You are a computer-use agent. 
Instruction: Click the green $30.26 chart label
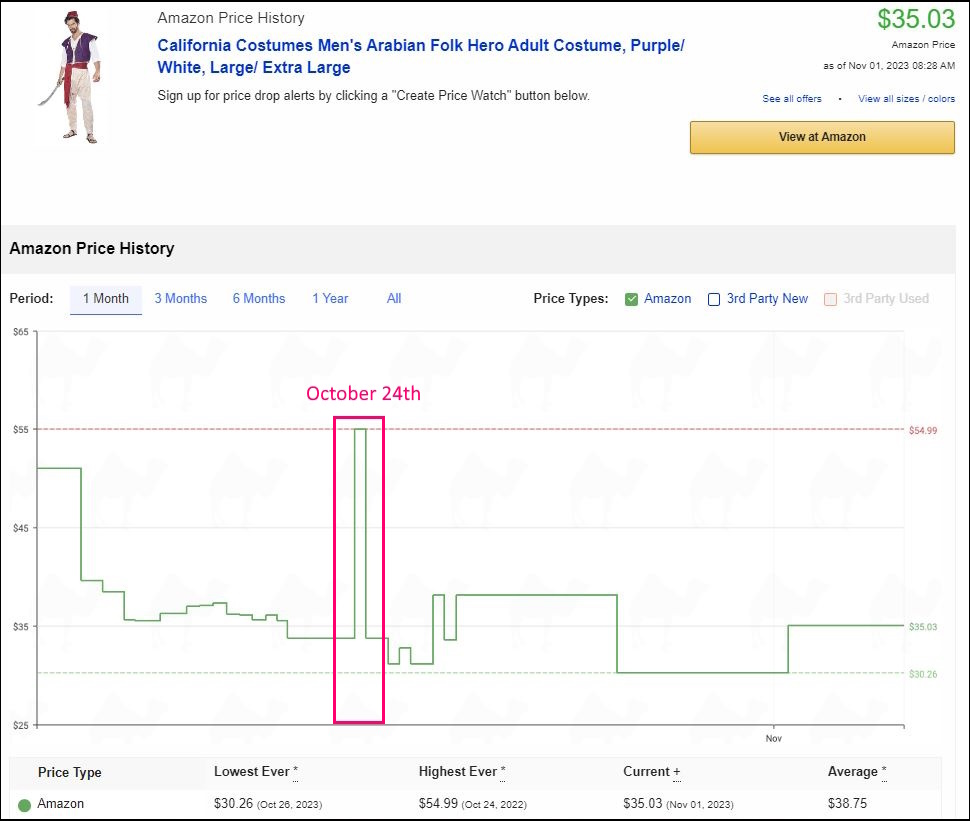(x=923, y=674)
